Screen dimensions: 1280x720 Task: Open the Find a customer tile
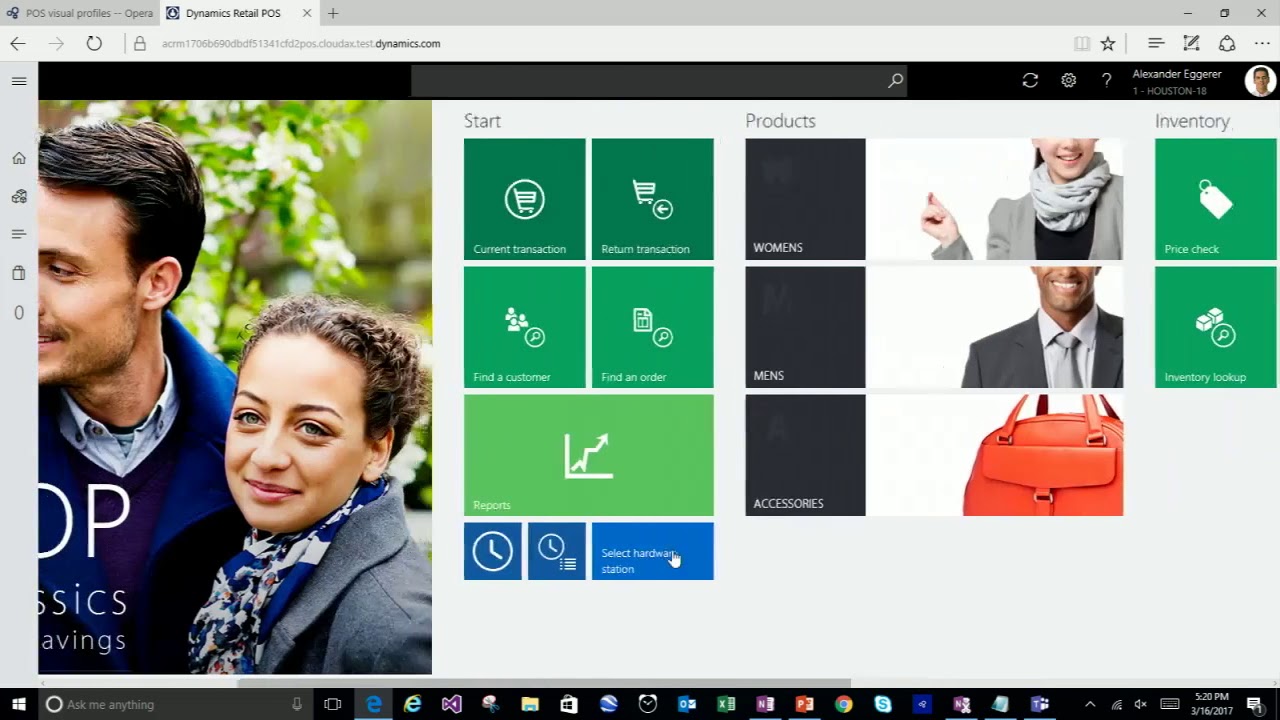click(x=524, y=327)
